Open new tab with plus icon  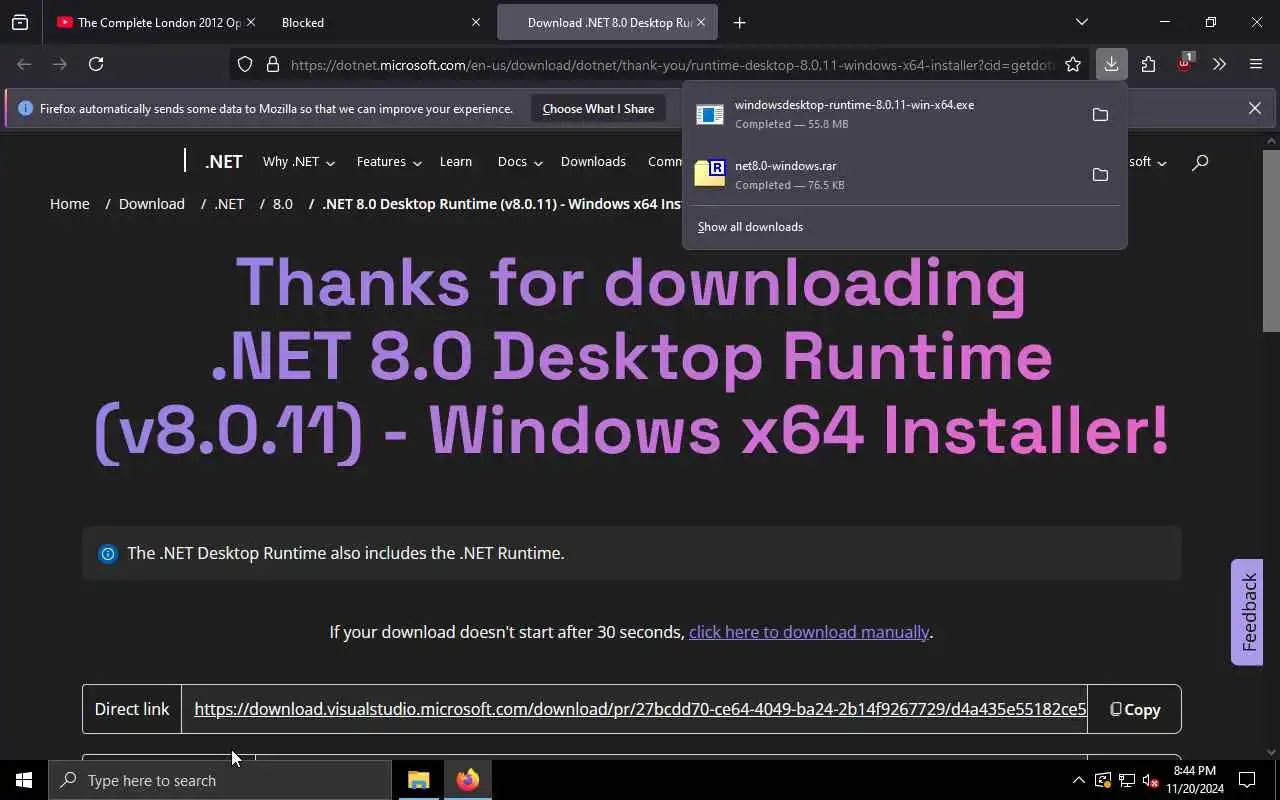(739, 22)
